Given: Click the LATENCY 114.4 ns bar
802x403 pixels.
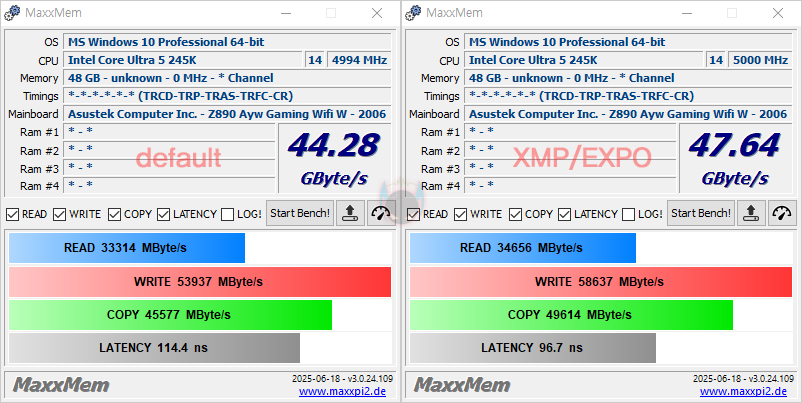Looking at the screenshot, I should click(154, 348).
